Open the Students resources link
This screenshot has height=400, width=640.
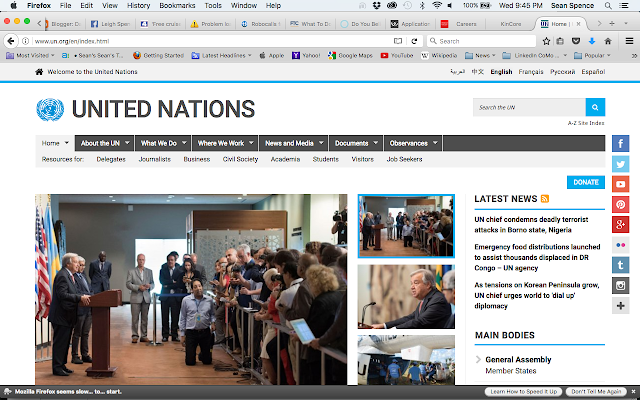[325, 159]
